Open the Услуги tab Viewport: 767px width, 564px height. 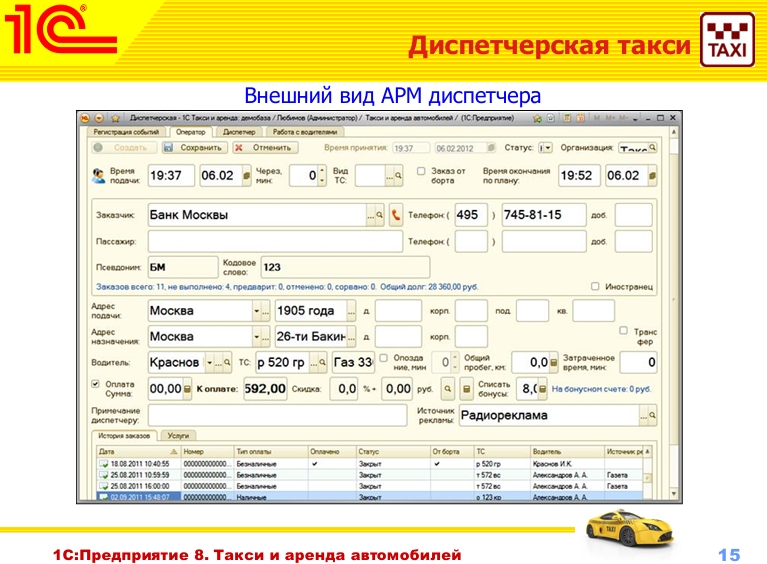(x=179, y=436)
